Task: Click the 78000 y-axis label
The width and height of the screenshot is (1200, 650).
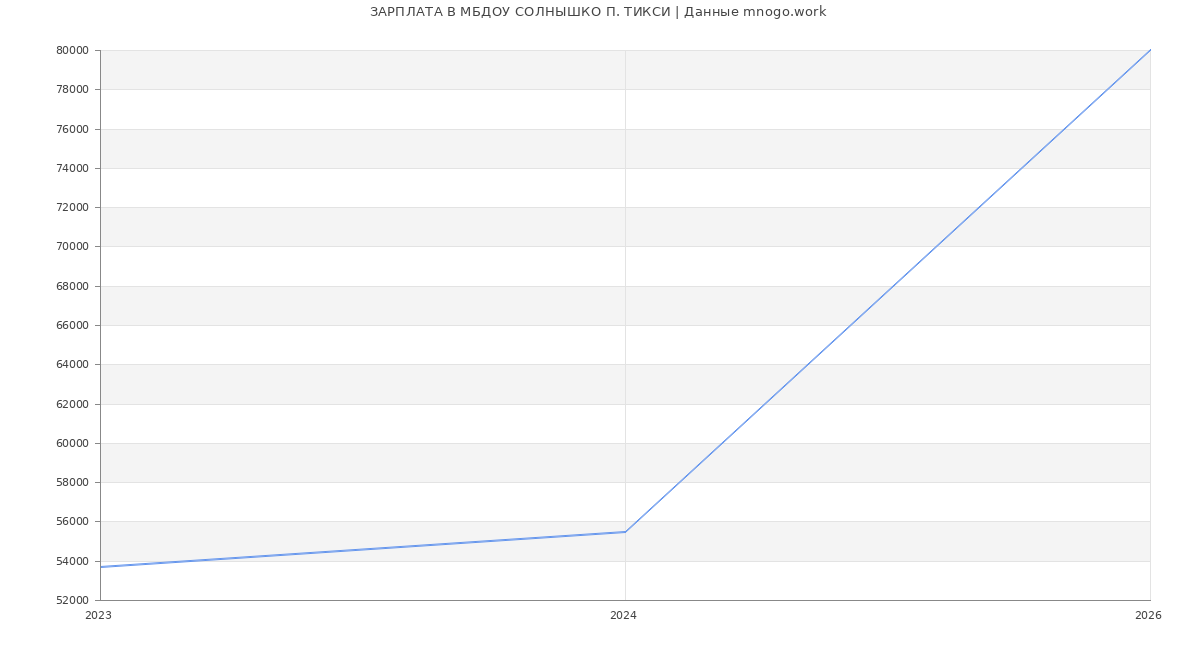Action: [72, 90]
